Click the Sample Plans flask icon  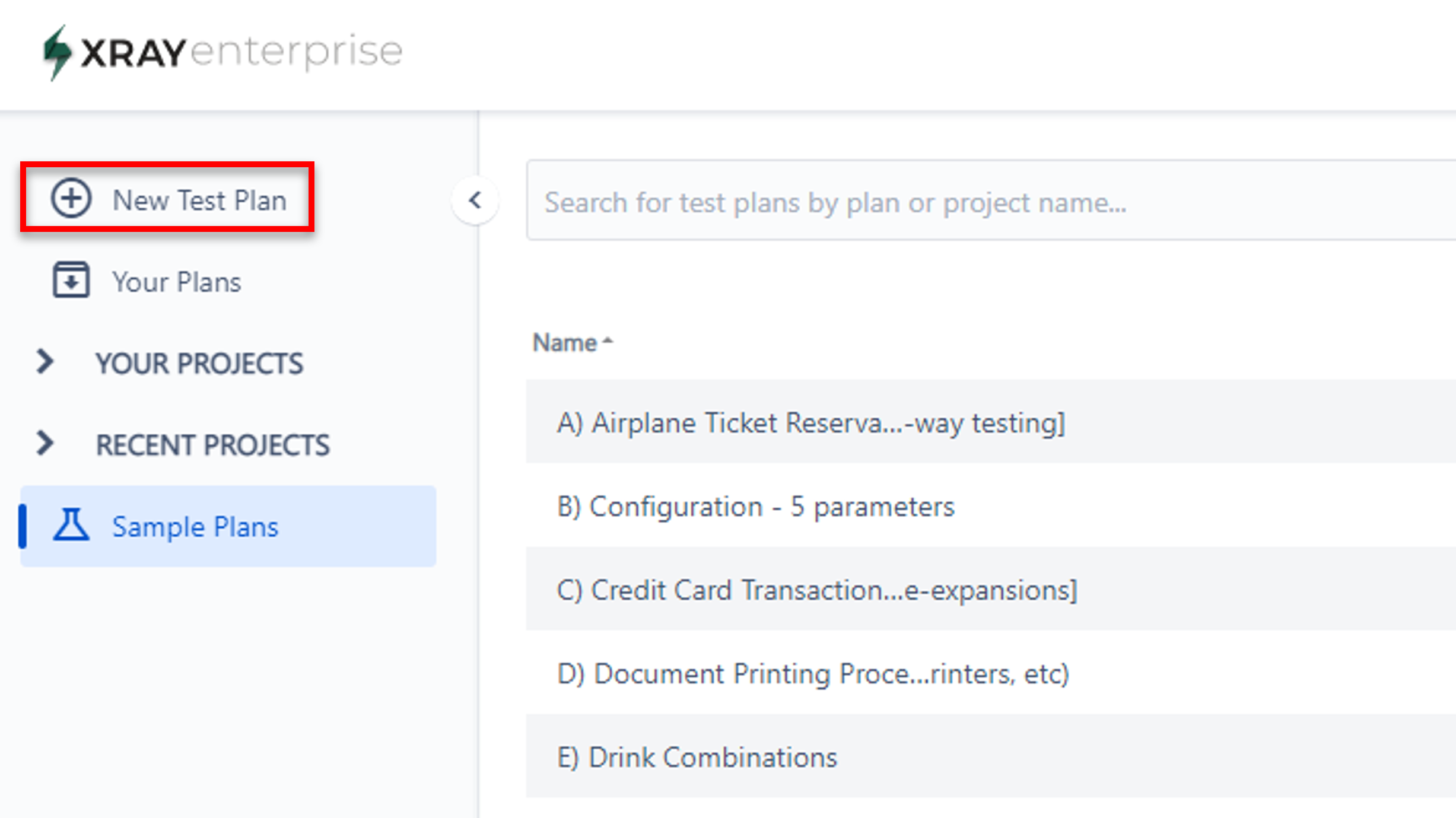71,524
